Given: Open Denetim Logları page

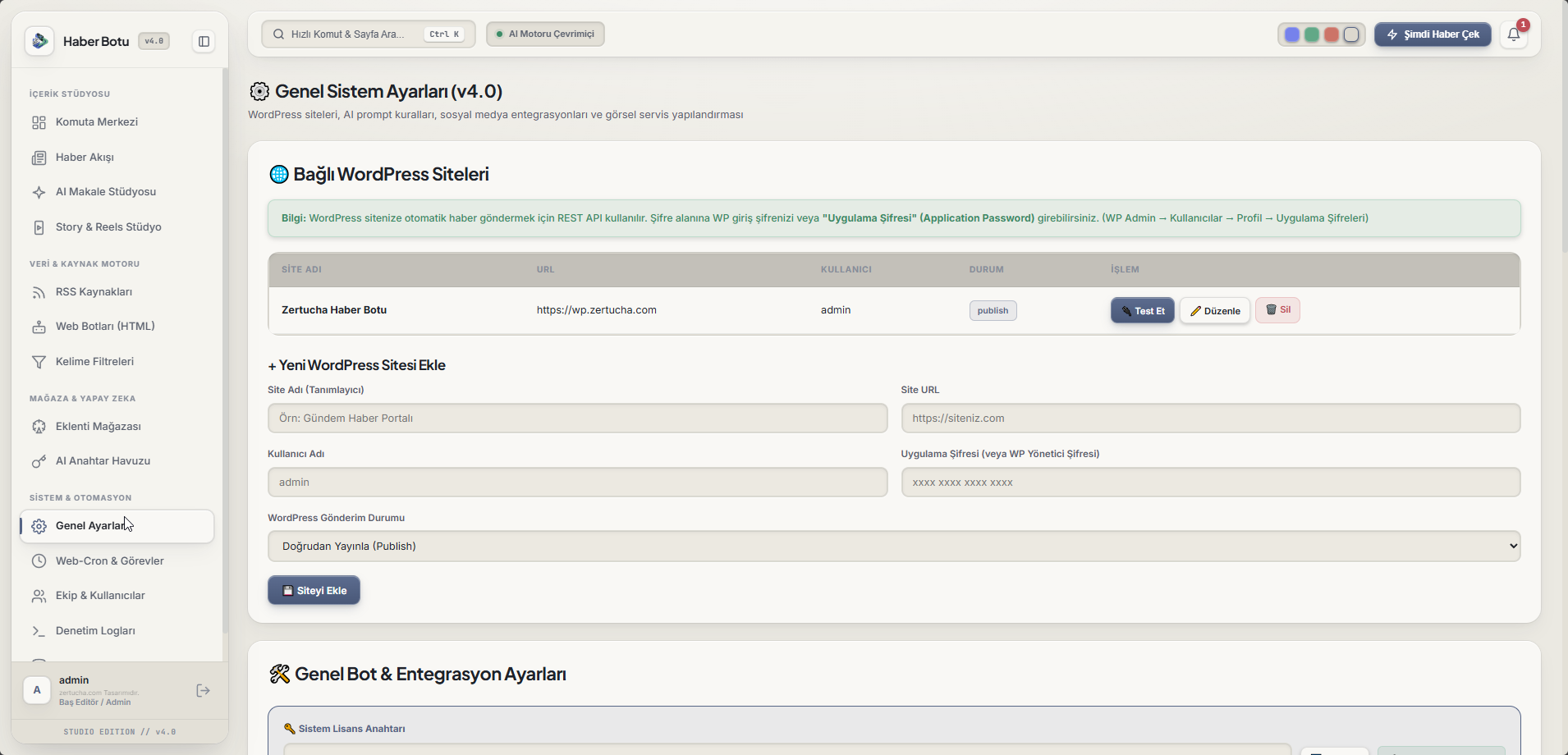Looking at the screenshot, I should pos(117,631).
